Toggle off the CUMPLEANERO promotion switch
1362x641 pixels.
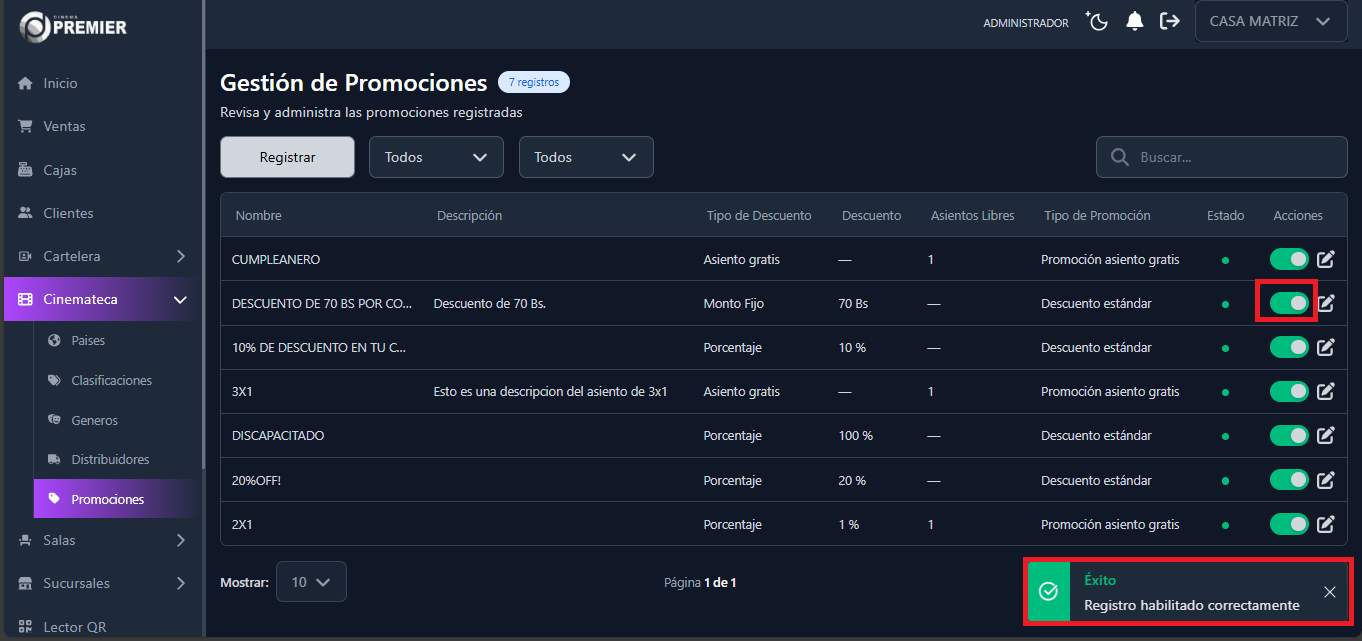click(1289, 260)
